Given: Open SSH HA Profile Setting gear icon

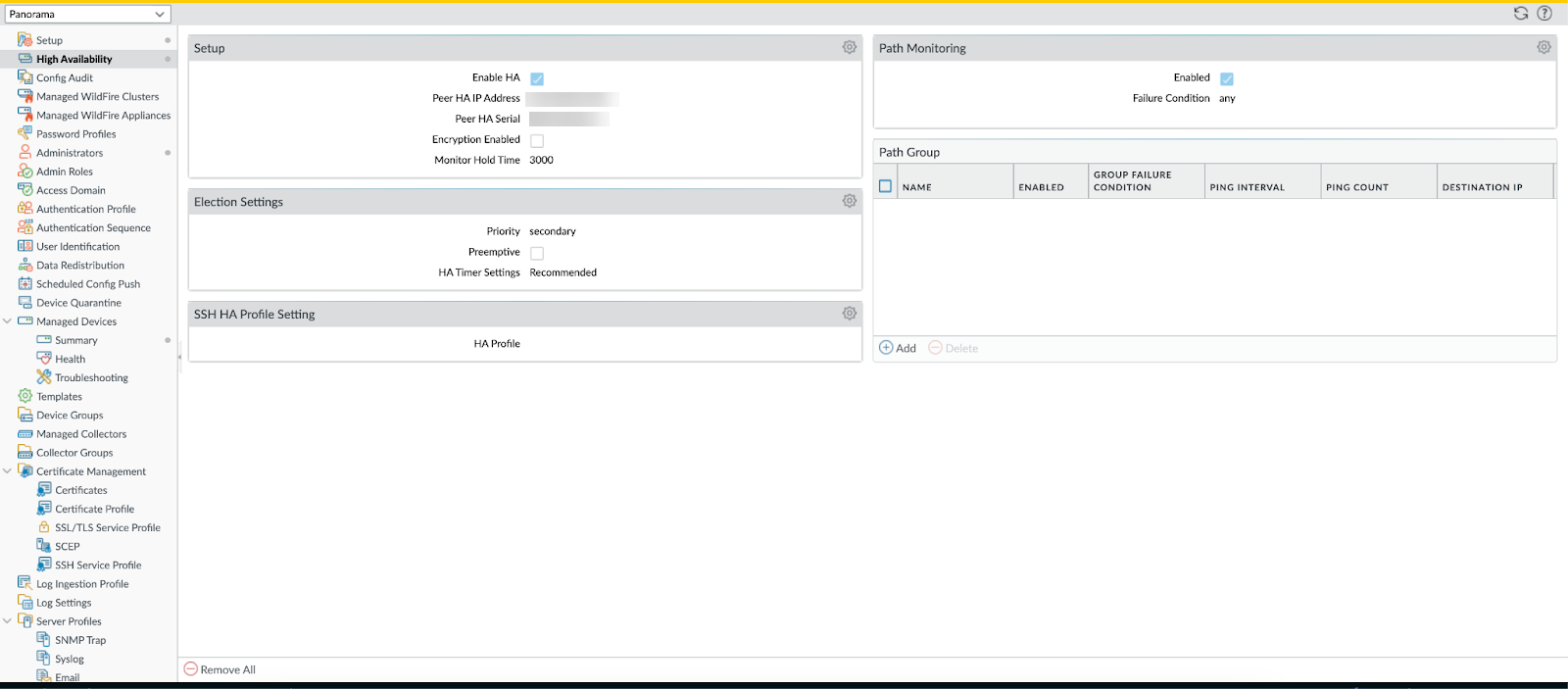Looking at the screenshot, I should (x=850, y=314).
